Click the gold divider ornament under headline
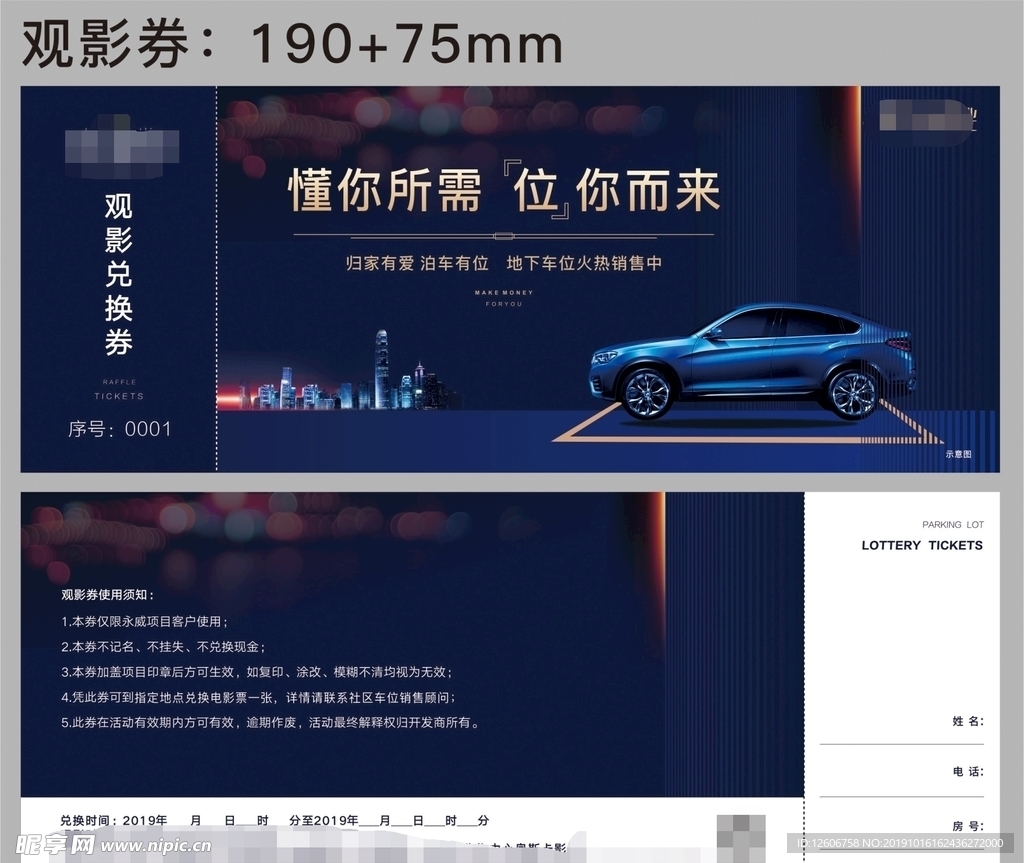Image resolution: width=1024 pixels, height=863 pixels. (505, 236)
